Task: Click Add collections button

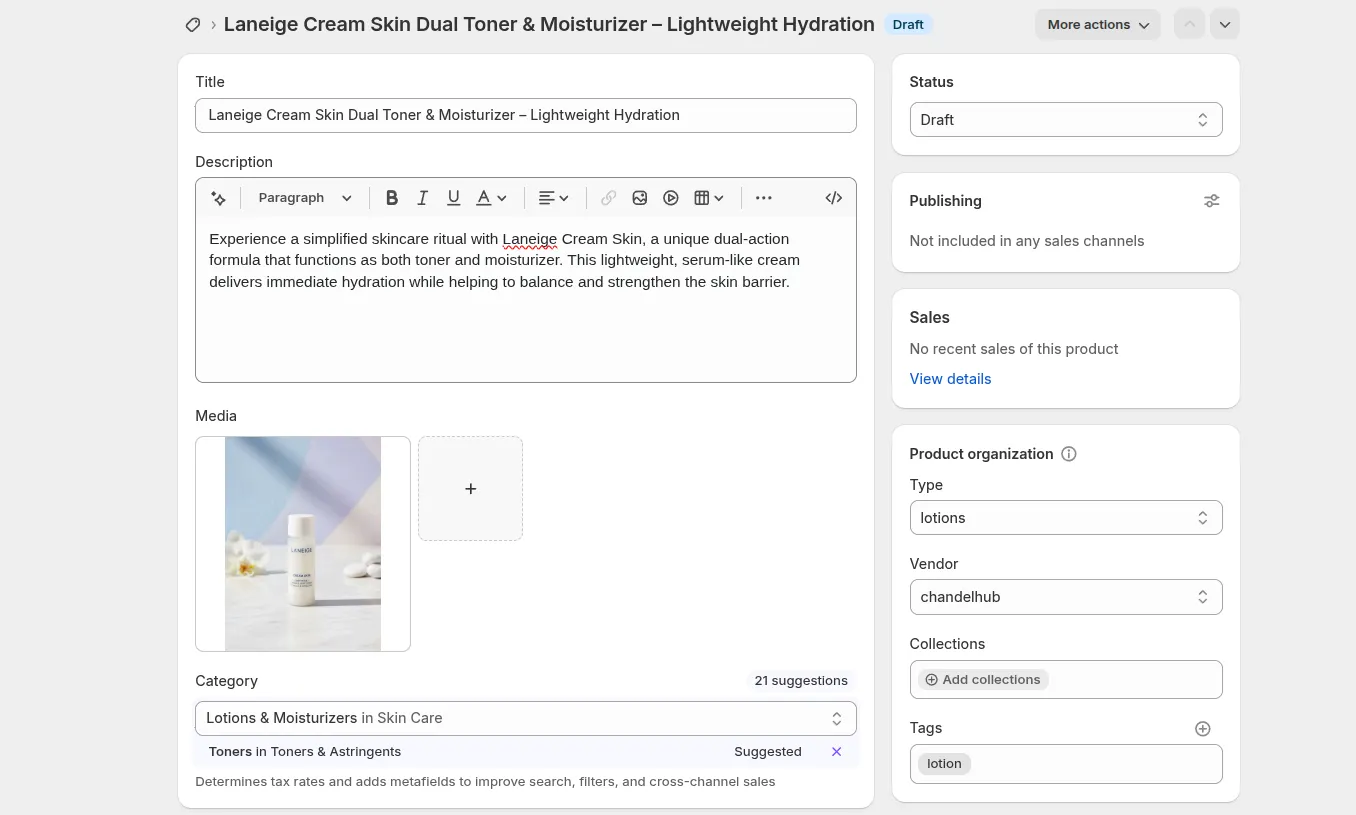Action: [983, 680]
